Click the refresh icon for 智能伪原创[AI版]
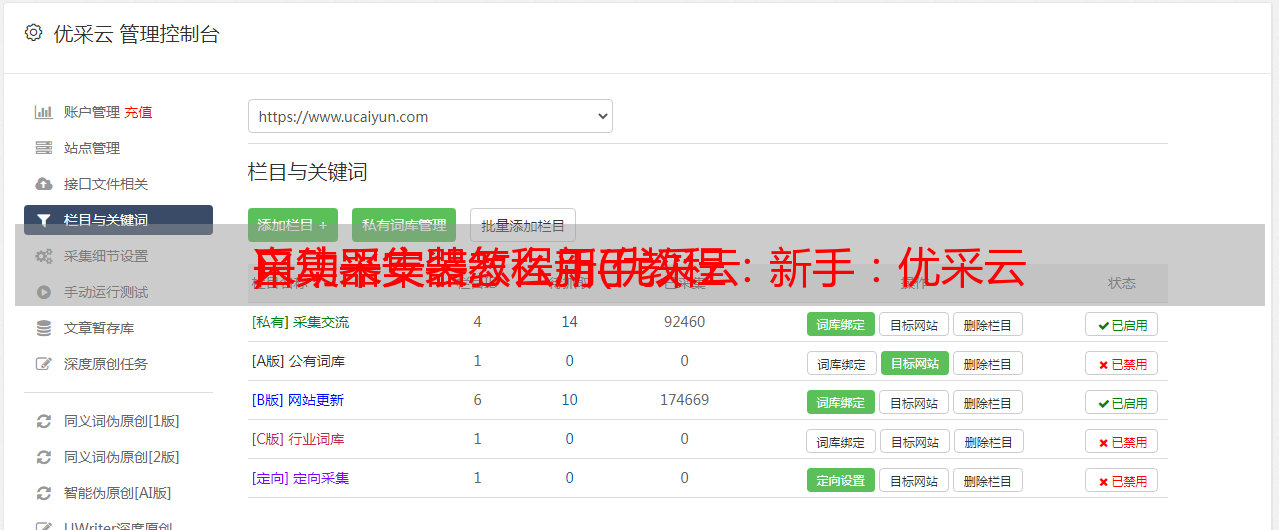 pyautogui.click(x=44, y=493)
